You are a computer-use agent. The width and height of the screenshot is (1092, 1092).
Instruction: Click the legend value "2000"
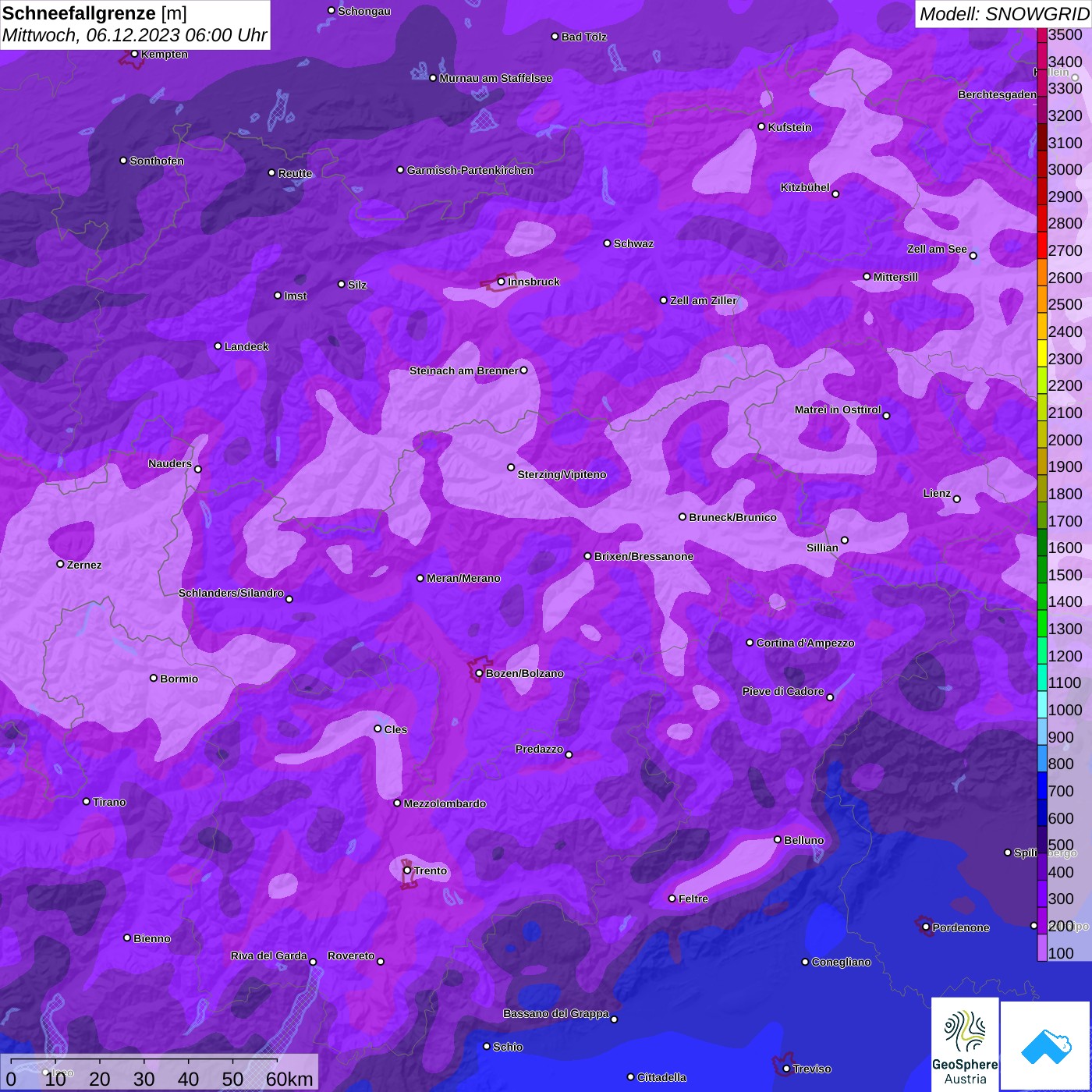(x=1065, y=440)
